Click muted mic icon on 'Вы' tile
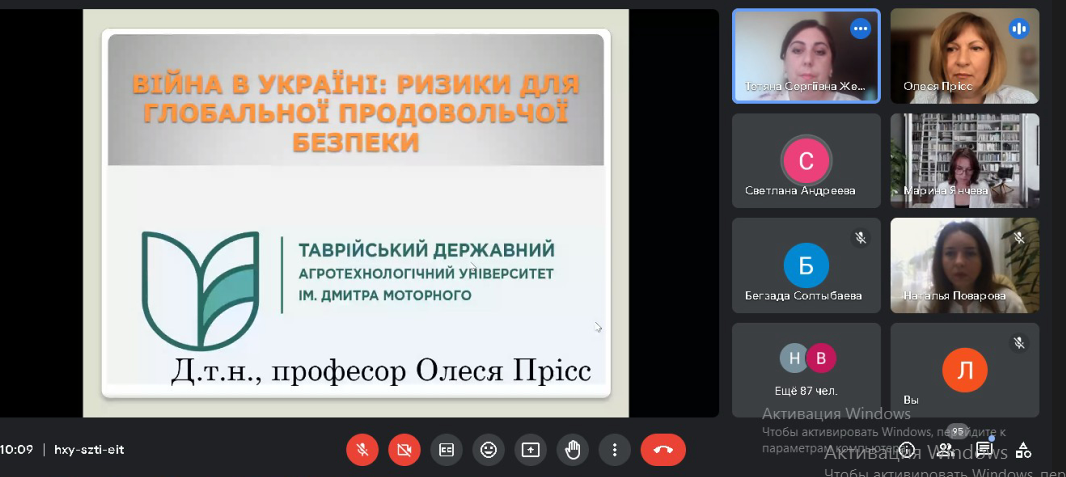Screen dimensions: 1066x477 [x=1018, y=343]
